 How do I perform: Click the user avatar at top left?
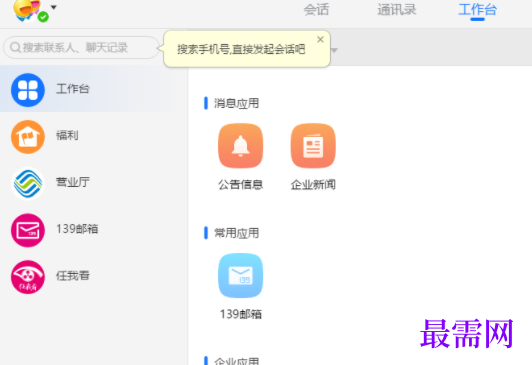coord(26,9)
